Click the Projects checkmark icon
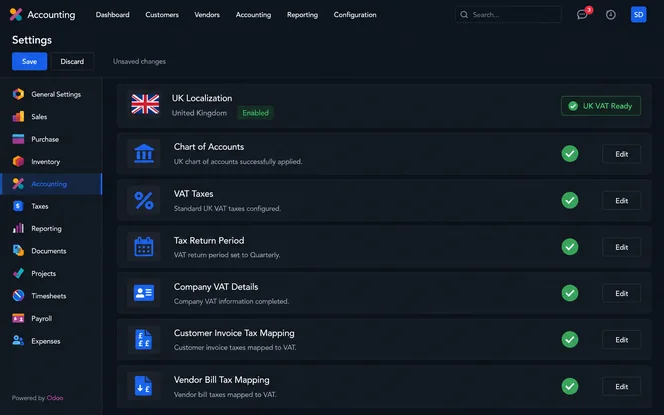 pos(18,274)
